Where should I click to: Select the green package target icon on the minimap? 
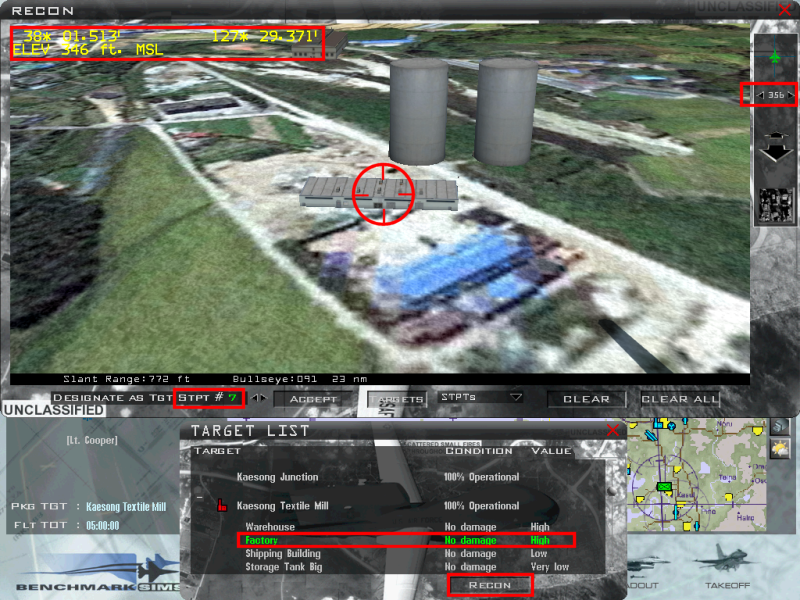pos(664,485)
